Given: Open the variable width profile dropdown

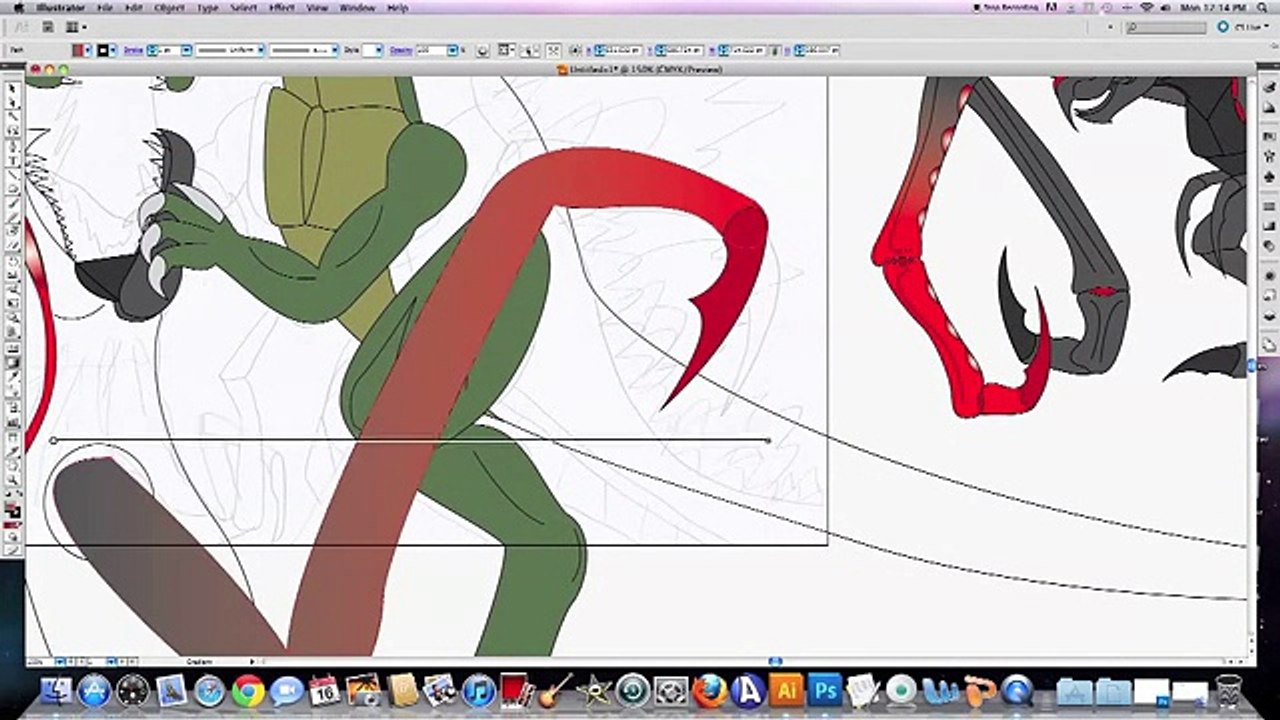Looking at the screenshot, I should coord(260,50).
